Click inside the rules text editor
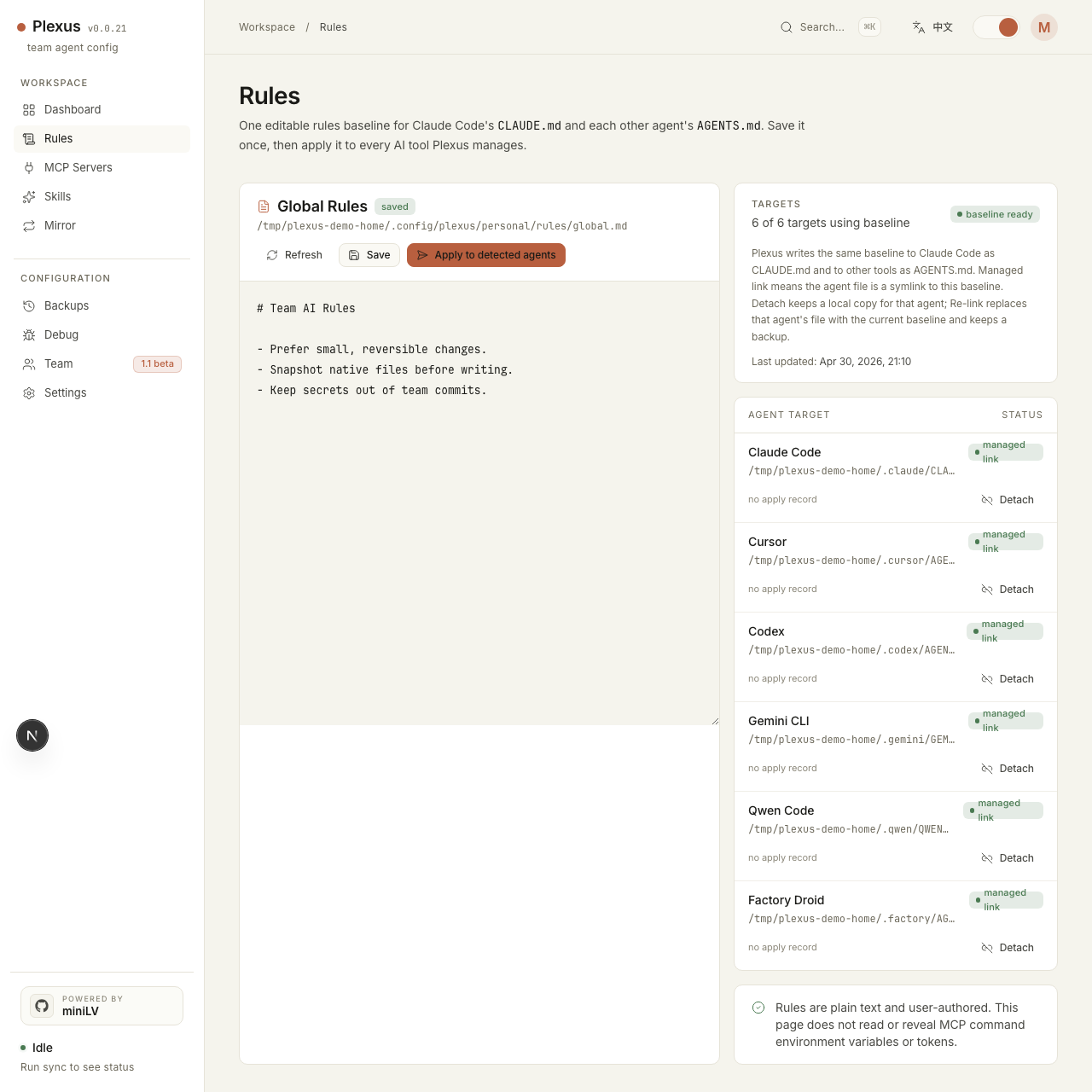Viewport: 1092px width, 1092px height. pos(479,503)
